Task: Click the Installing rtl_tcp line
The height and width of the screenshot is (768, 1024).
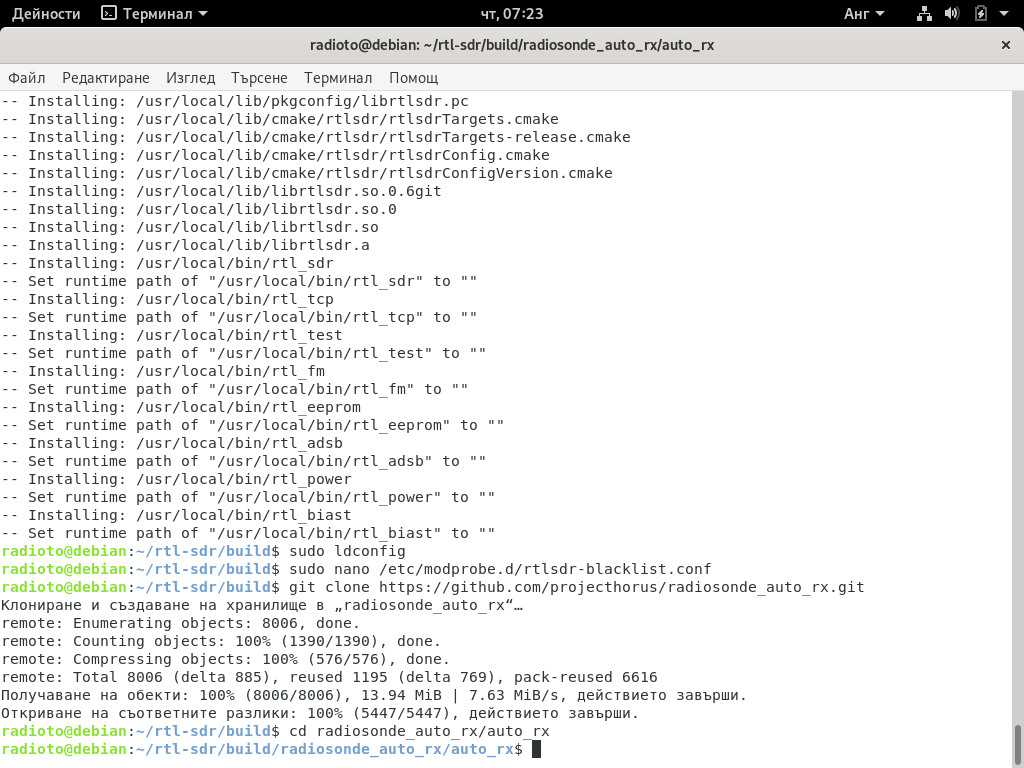Action: click(168, 299)
